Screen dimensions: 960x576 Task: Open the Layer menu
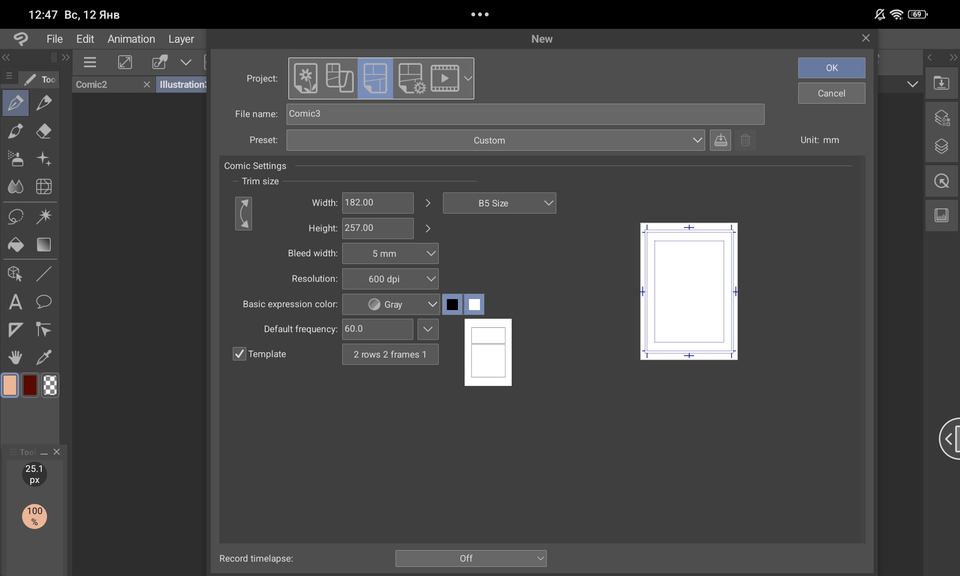click(x=181, y=39)
